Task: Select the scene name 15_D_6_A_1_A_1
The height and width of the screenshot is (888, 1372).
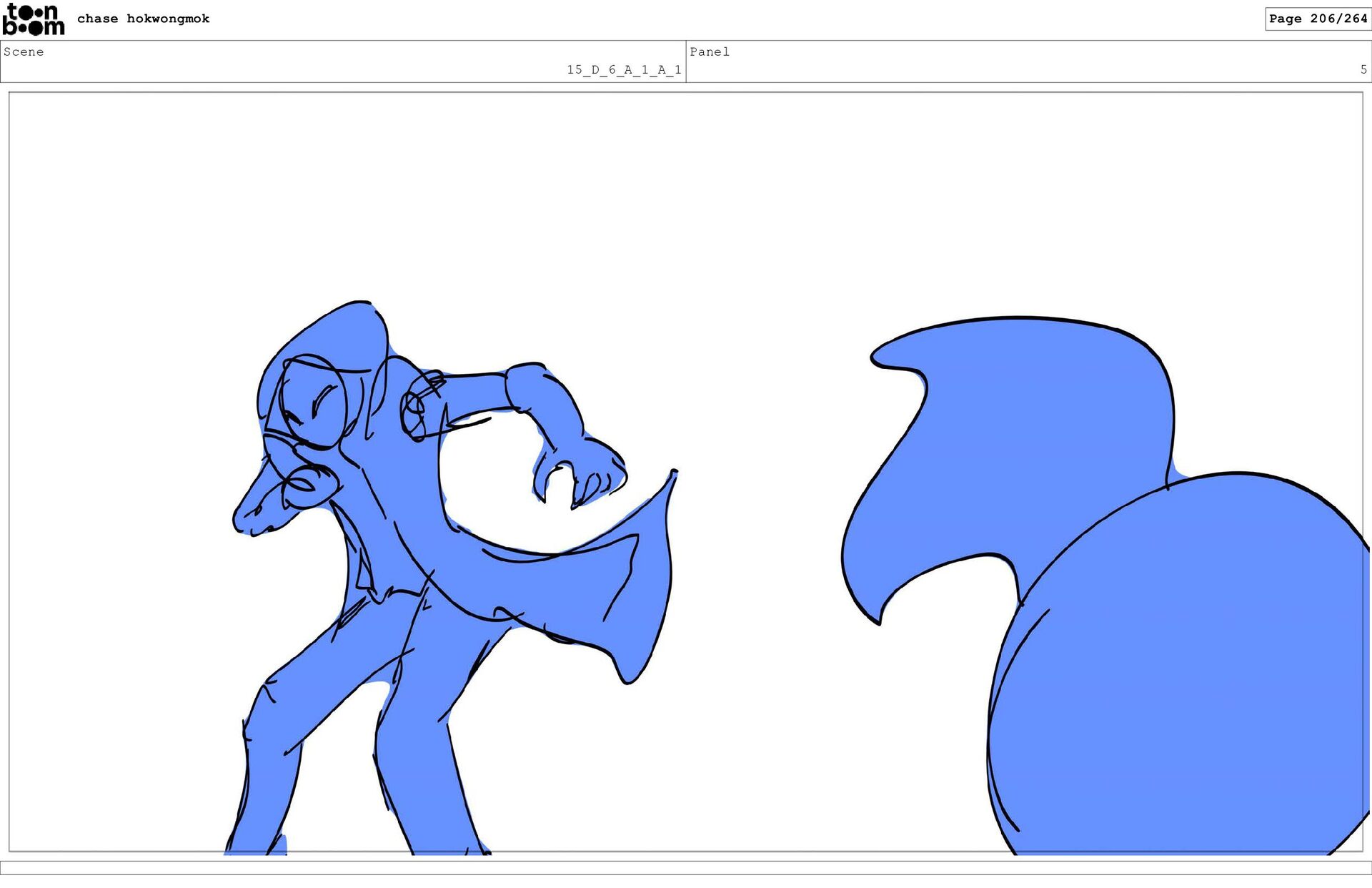Action: pyautogui.click(x=623, y=69)
